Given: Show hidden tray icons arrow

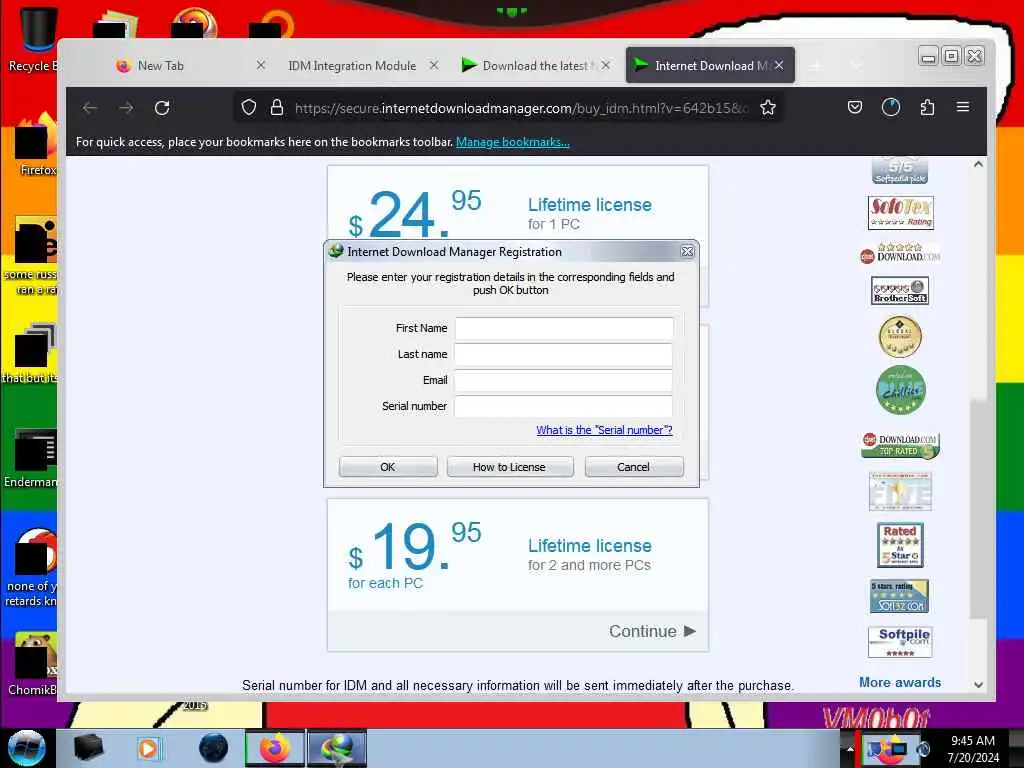Looking at the screenshot, I should 850,749.
